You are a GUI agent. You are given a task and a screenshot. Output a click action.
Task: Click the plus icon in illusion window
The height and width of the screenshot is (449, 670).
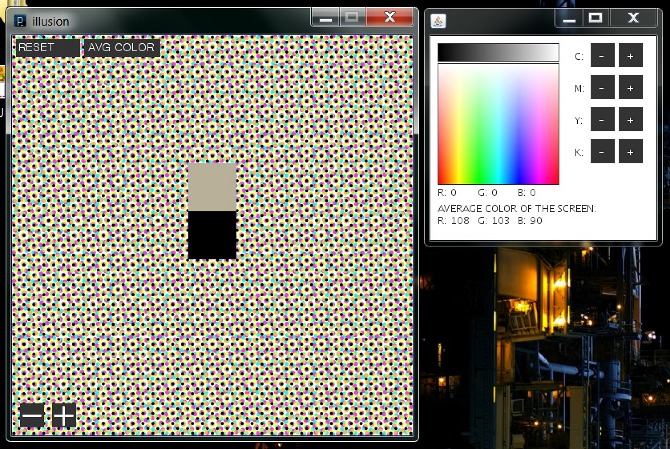pyautogui.click(x=63, y=415)
